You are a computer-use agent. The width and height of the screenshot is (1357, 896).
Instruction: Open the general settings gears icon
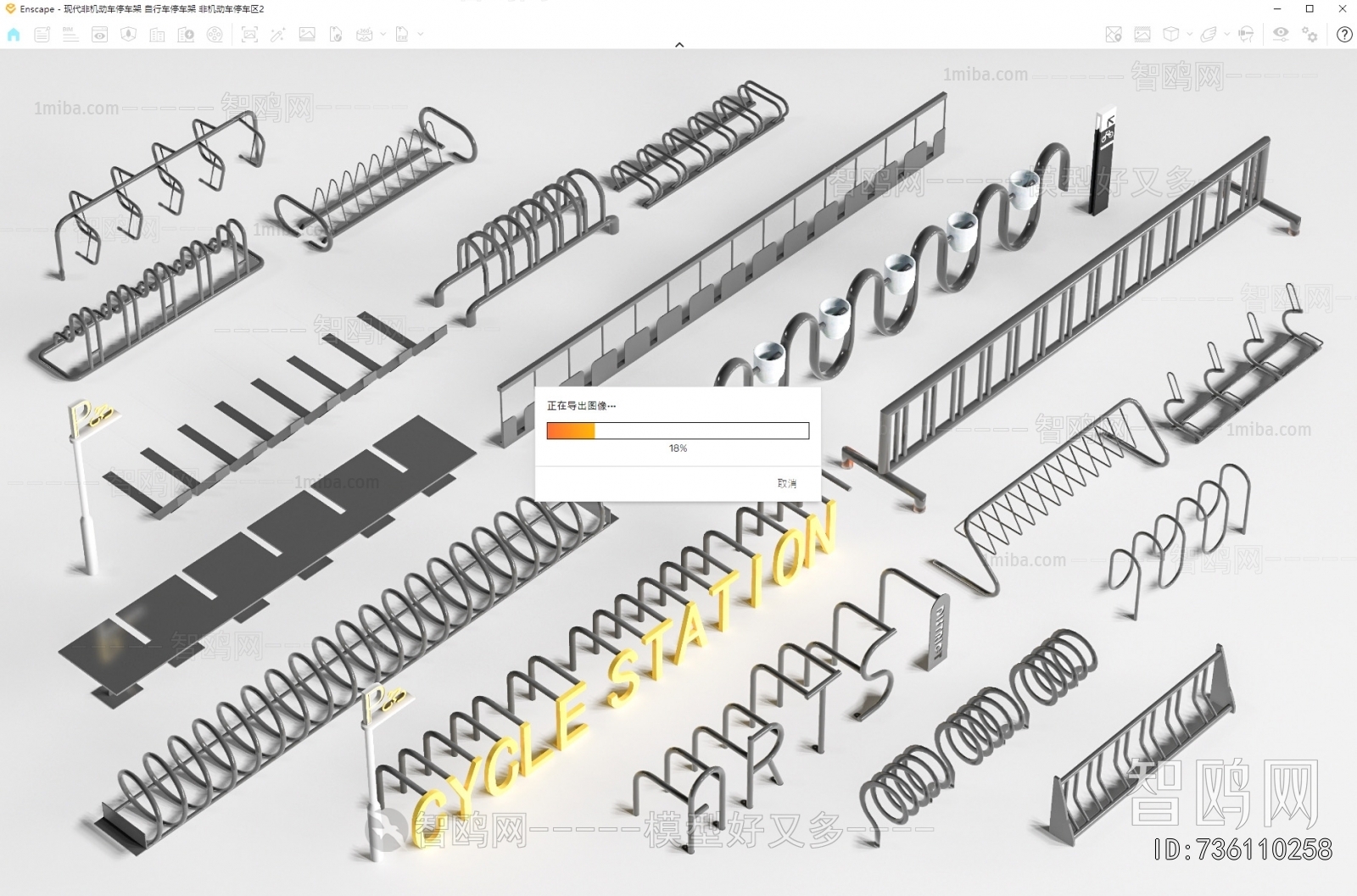coord(1310,35)
